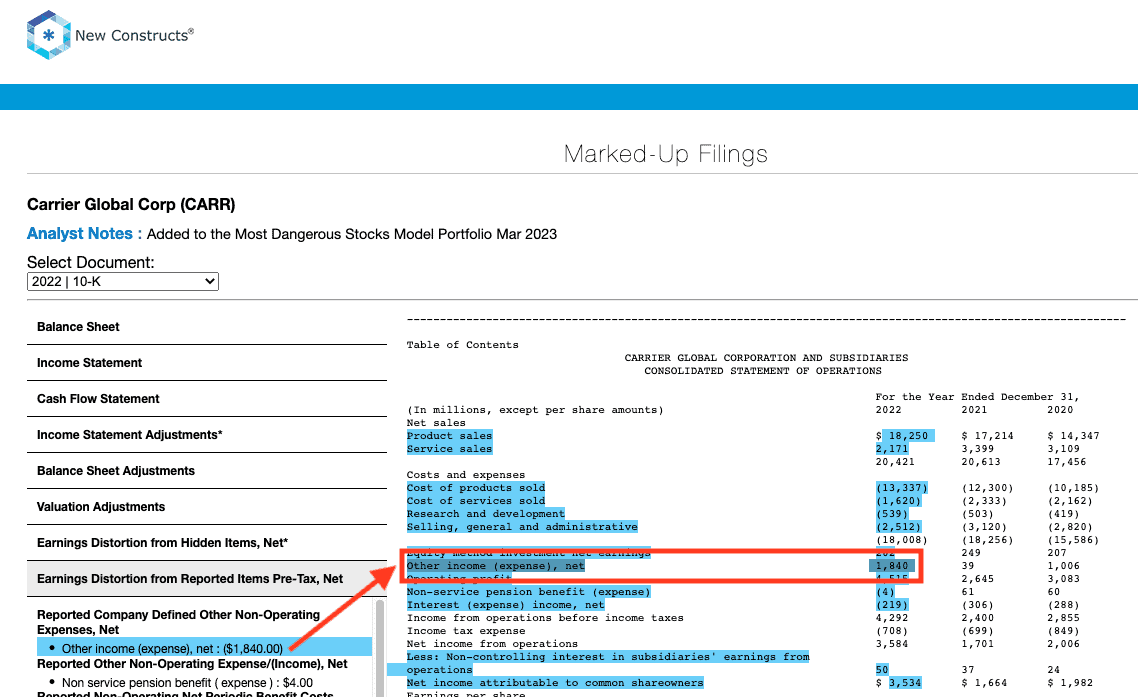Click the sidebar panel vertical scrollbar
Viewport: 1138px width, 697px height.
tap(380, 648)
